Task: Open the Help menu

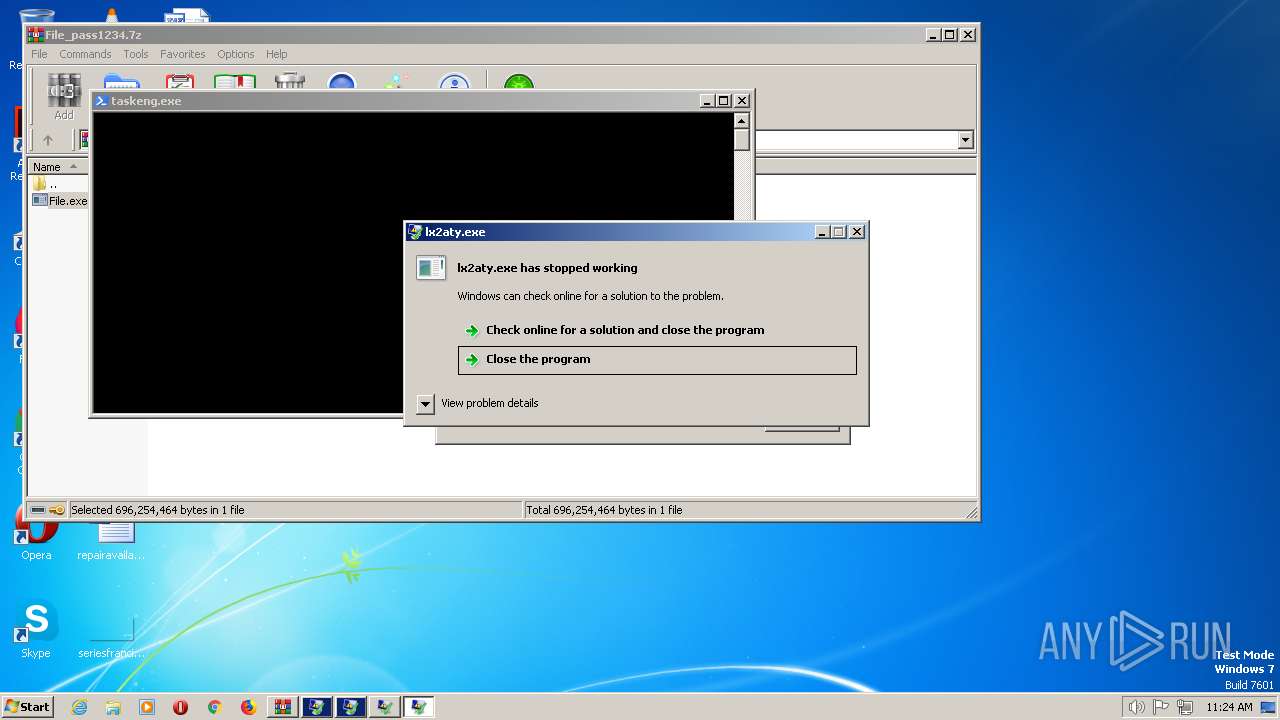Action: pos(277,54)
